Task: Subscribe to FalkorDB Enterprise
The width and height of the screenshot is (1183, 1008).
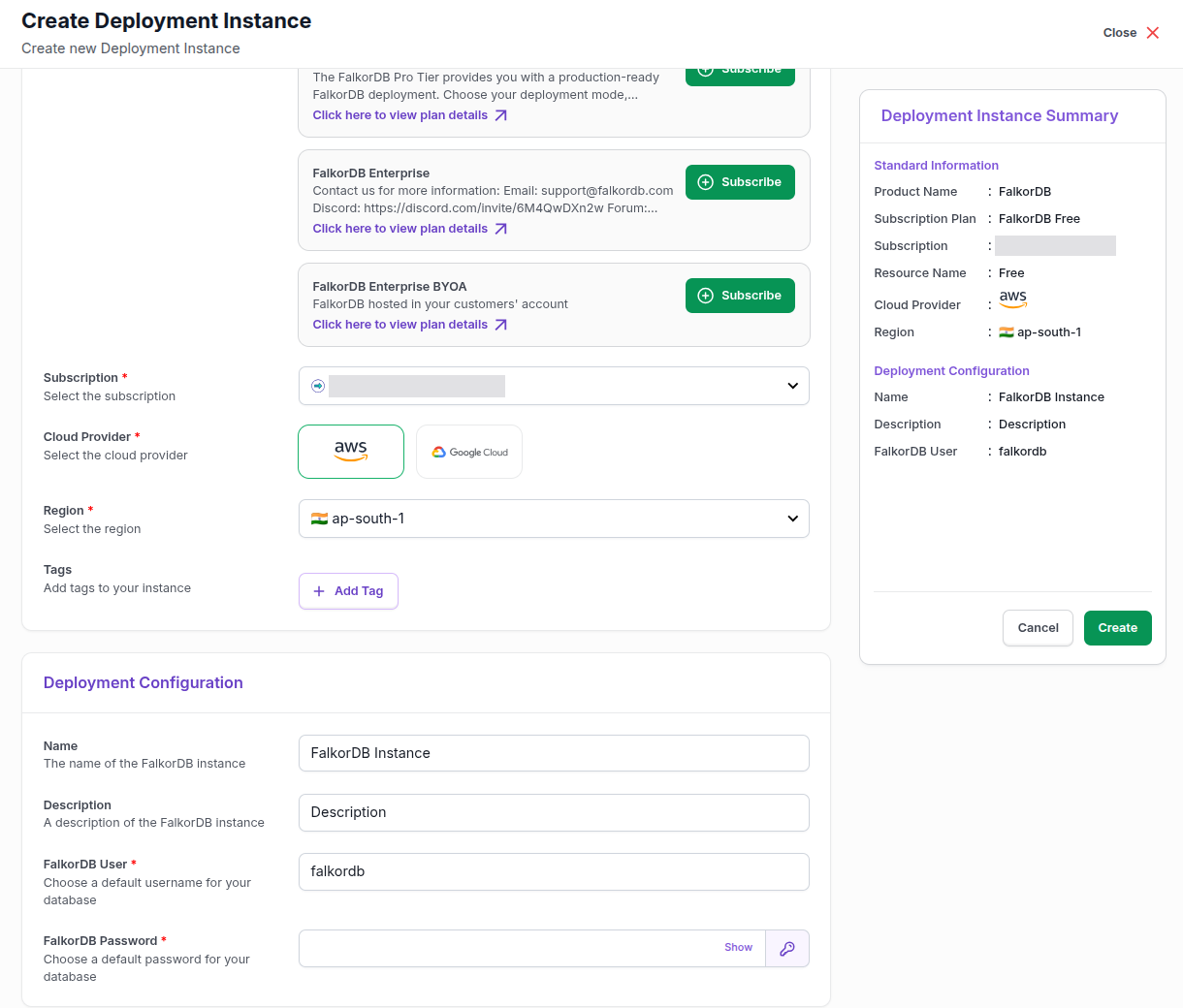Action: [x=740, y=182]
